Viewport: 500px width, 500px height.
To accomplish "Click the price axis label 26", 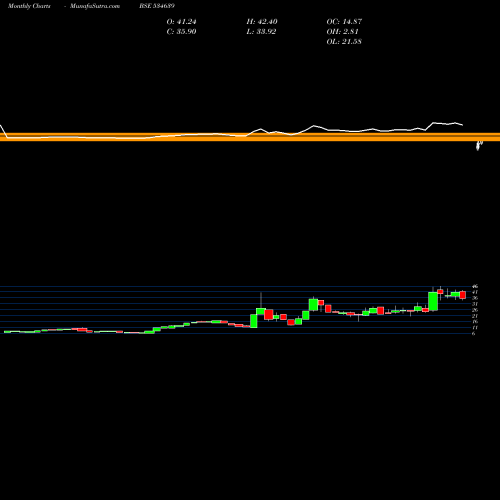I will pyautogui.click(x=475, y=310).
